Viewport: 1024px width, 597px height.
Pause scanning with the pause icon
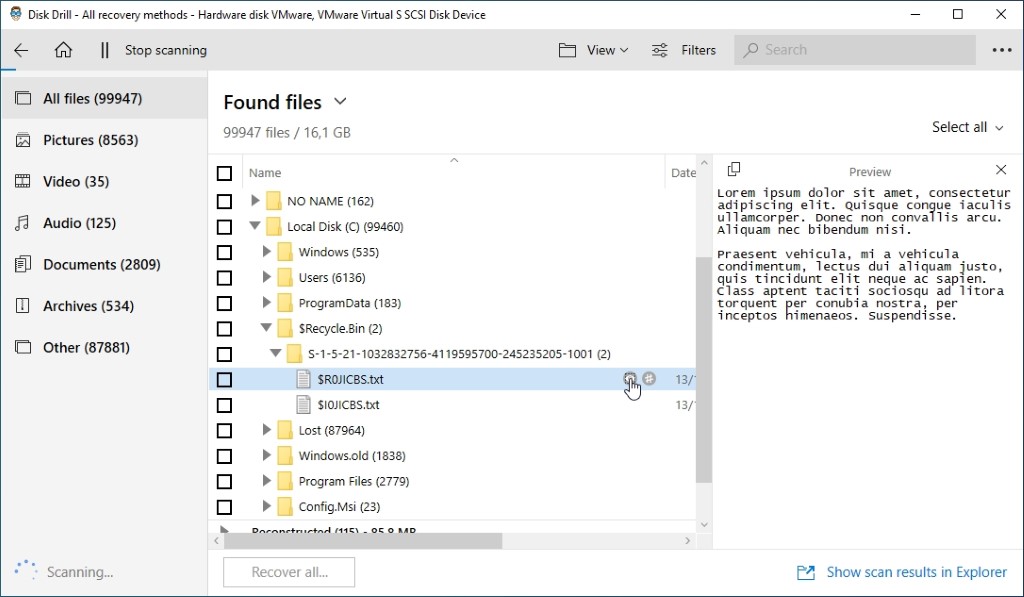pyautogui.click(x=104, y=50)
